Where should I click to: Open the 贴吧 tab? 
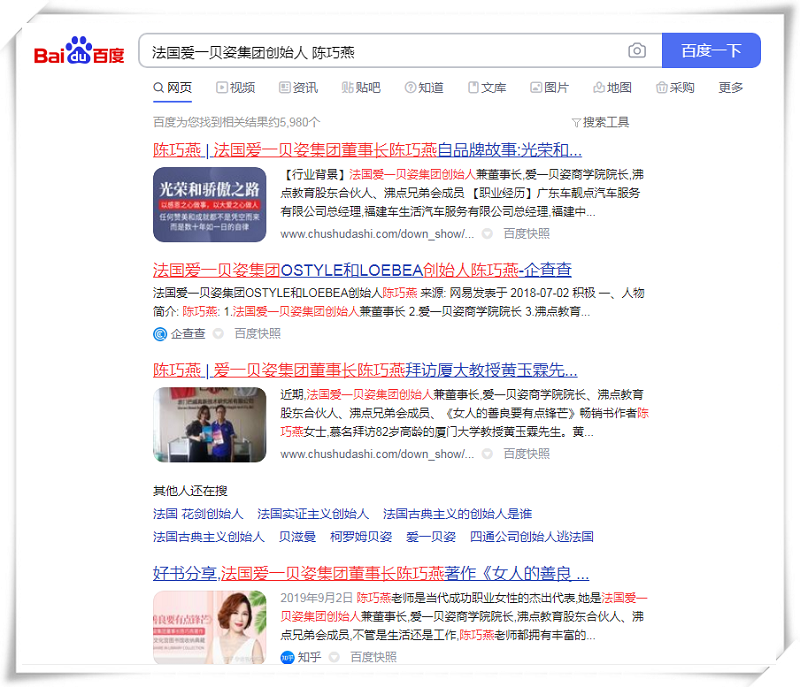pos(360,88)
